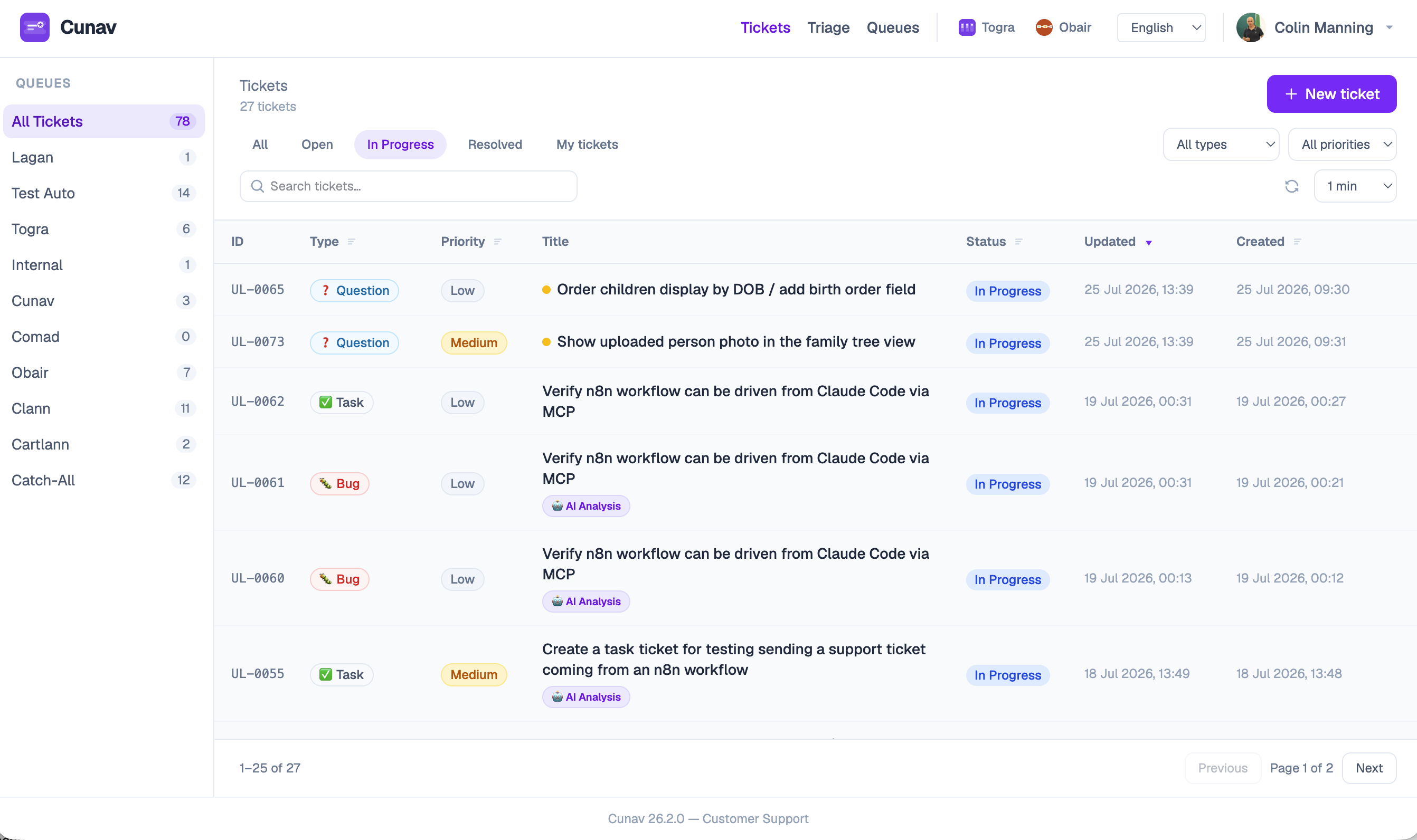Click the Task type badge on UL-0062
Viewport: 1417px width, 840px height.
click(x=342, y=403)
